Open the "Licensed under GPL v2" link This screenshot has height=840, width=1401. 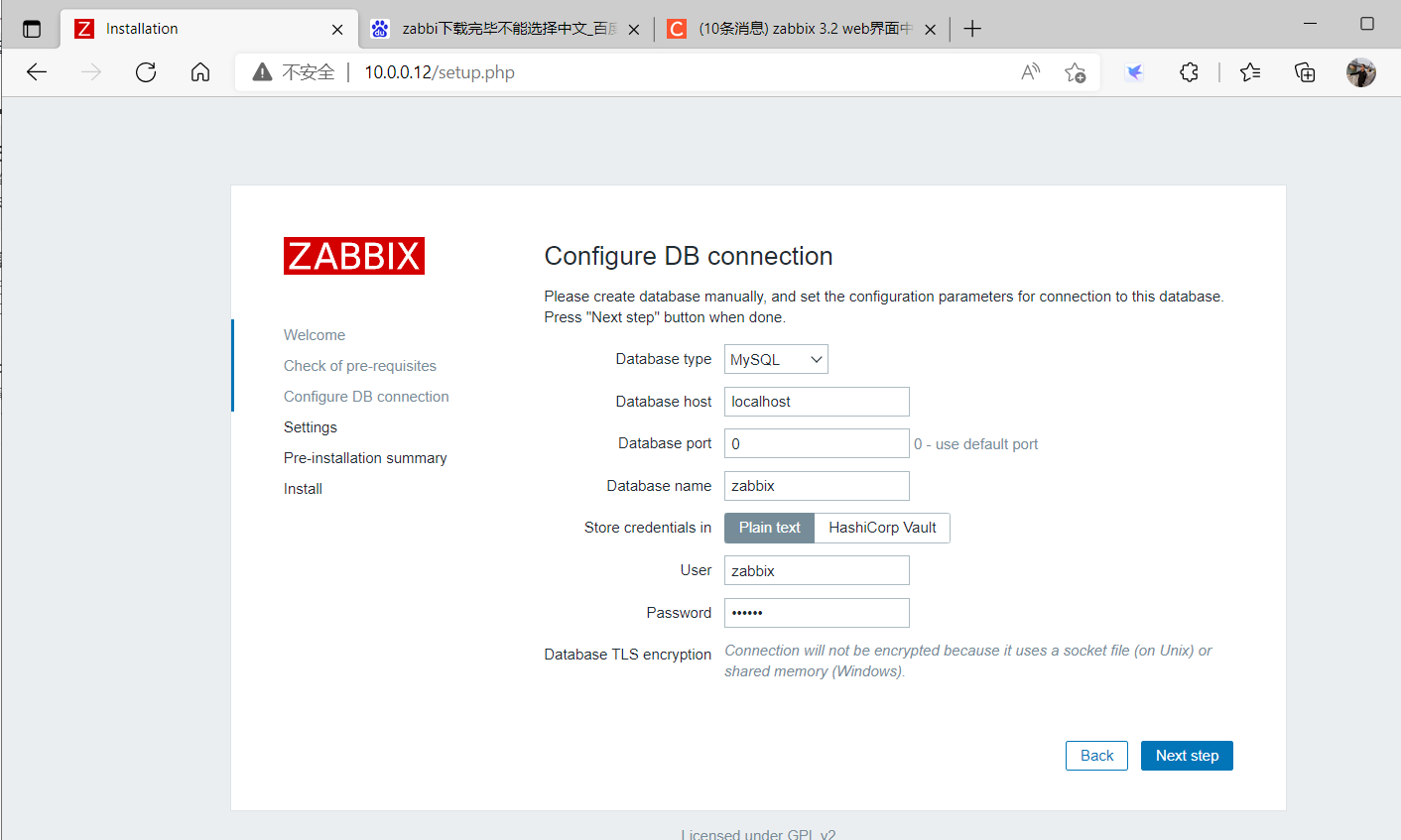click(x=758, y=833)
